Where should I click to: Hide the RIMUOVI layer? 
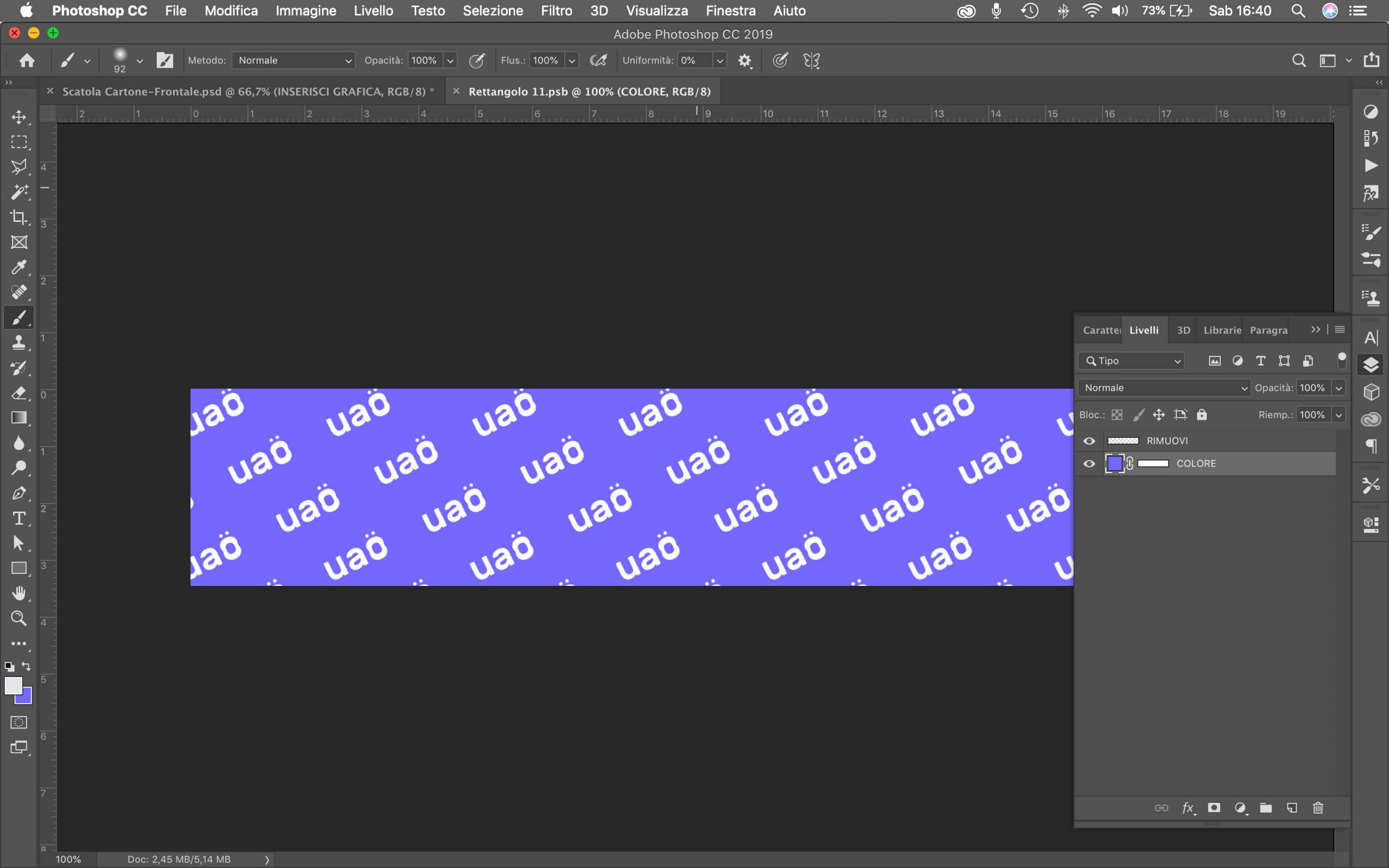(1089, 441)
